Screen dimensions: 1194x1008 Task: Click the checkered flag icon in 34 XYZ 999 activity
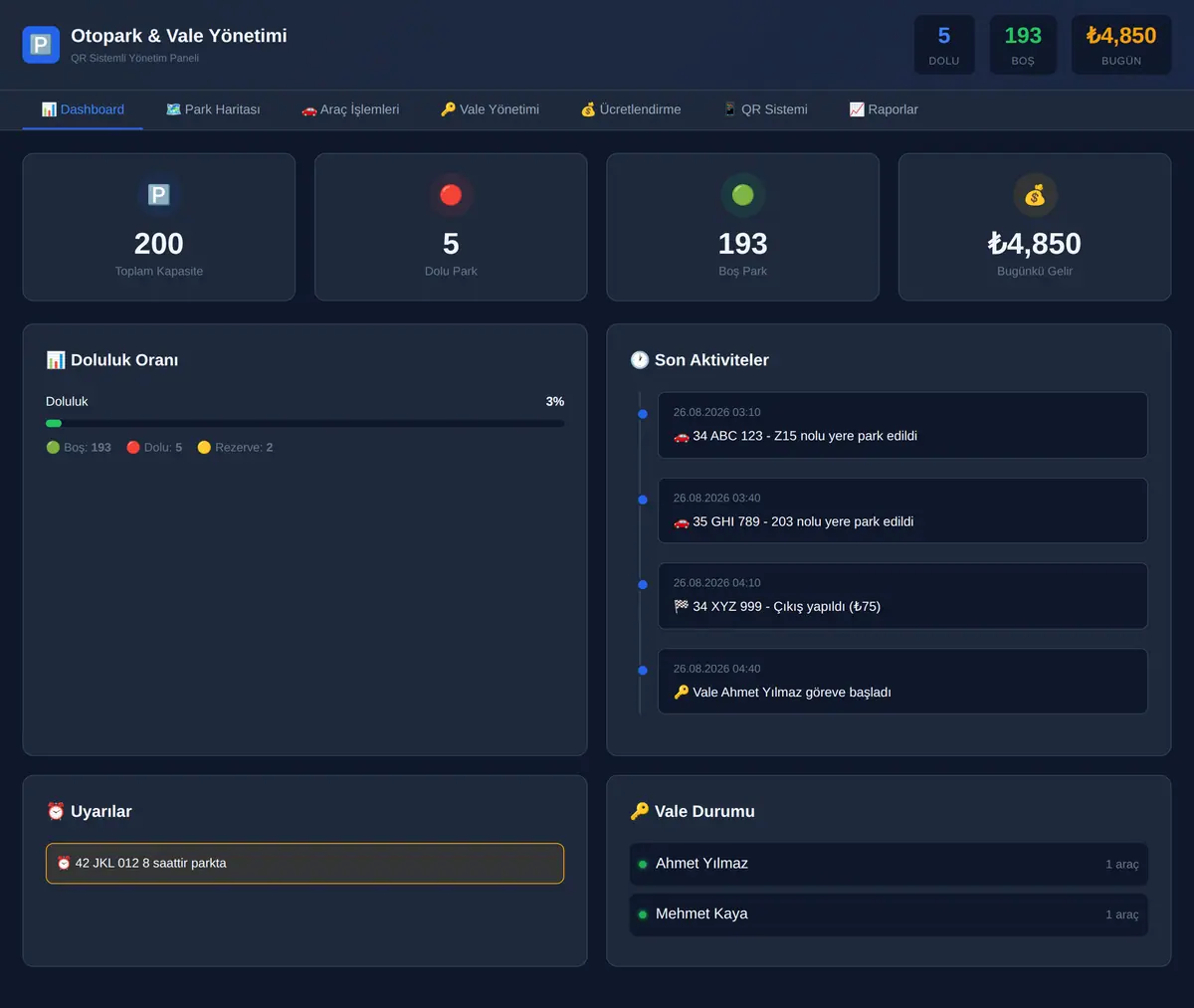pos(682,606)
